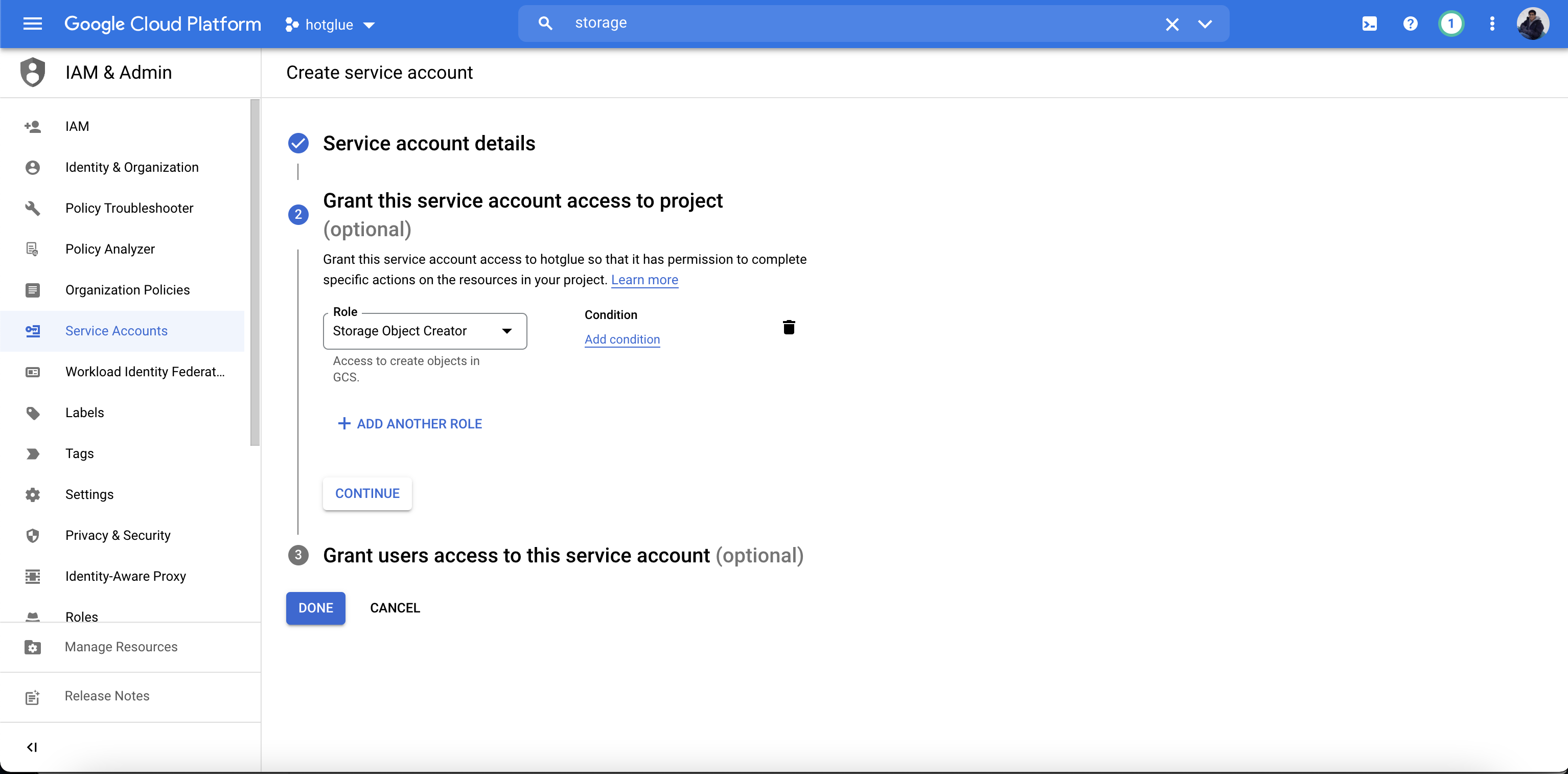Open Workload Identity Federation menu item
The image size is (1568, 774).
pyautogui.click(x=145, y=372)
